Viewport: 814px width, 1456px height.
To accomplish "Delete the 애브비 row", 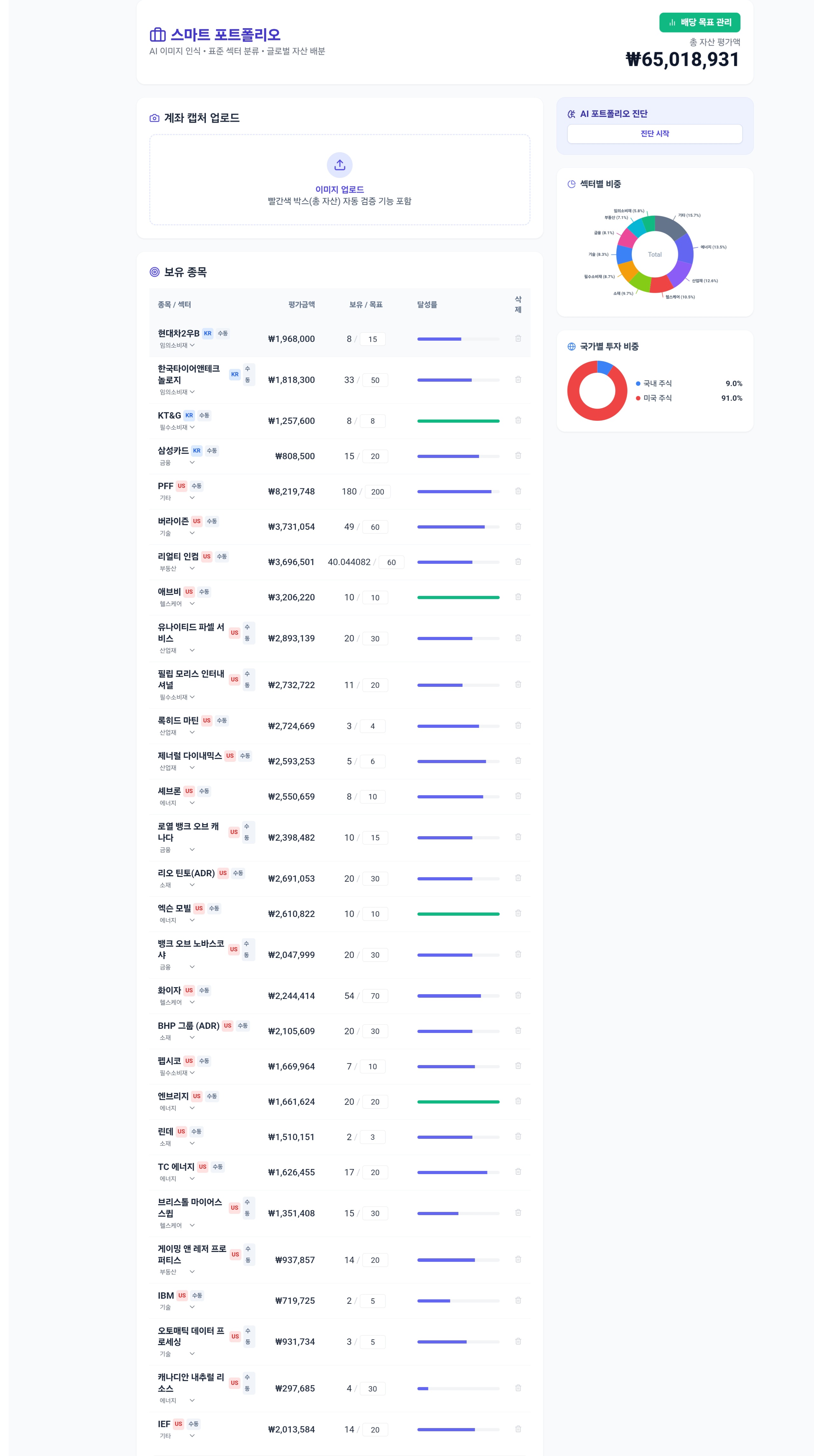I will pos(518,597).
